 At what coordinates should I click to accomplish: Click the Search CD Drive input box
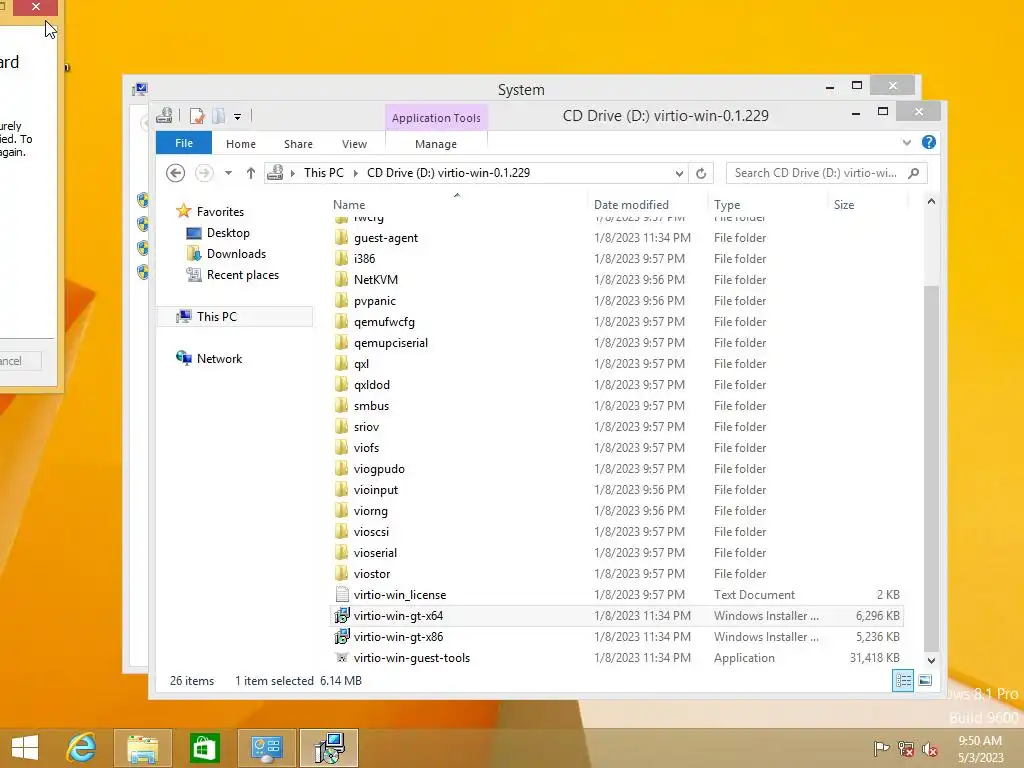pyautogui.click(x=816, y=173)
